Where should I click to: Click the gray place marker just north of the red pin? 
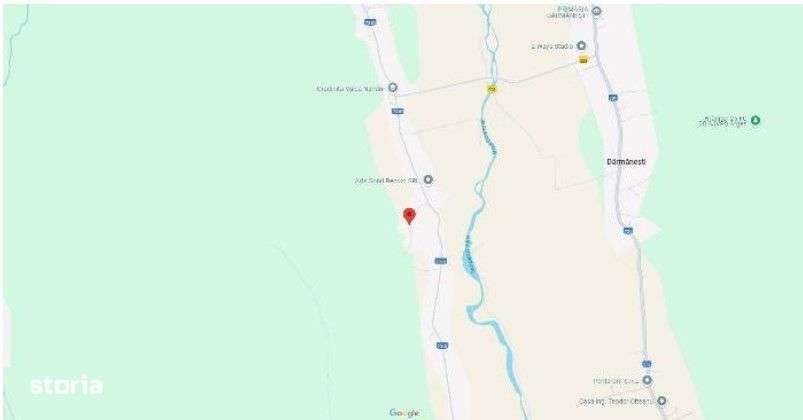pos(428,180)
